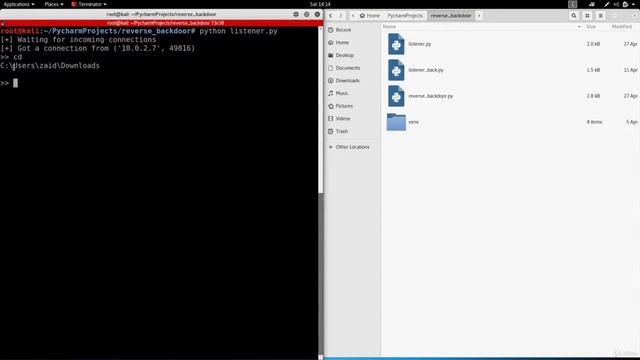
Task: Click the 2.0 kB size of listener.py
Action: point(593,44)
